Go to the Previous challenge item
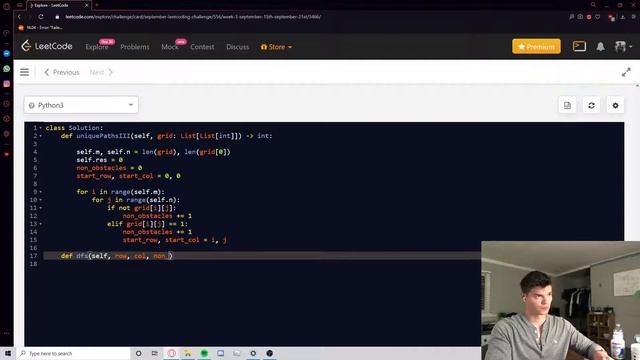640x360 pixels. pyautogui.click(x=62, y=72)
